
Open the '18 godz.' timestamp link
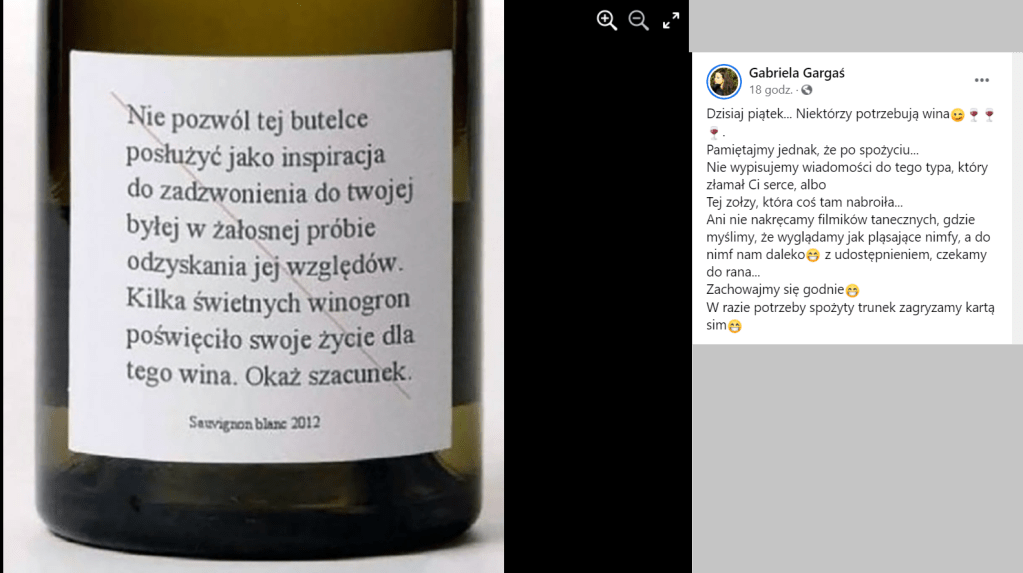click(771, 90)
